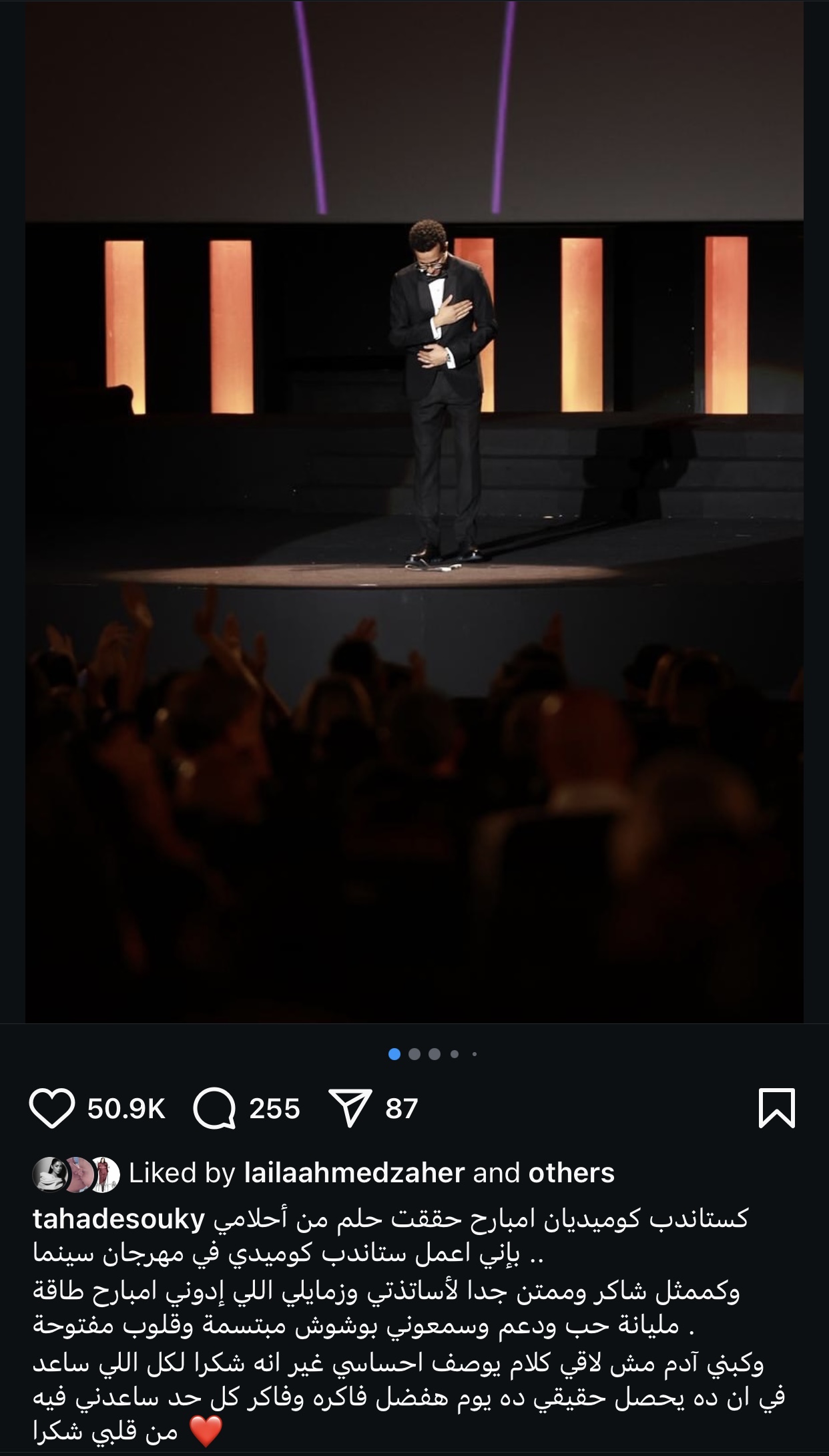Screen dimensions: 829x1456
Task: Visit the tahadesouky profile from the caption
Action: [x=118, y=1219]
